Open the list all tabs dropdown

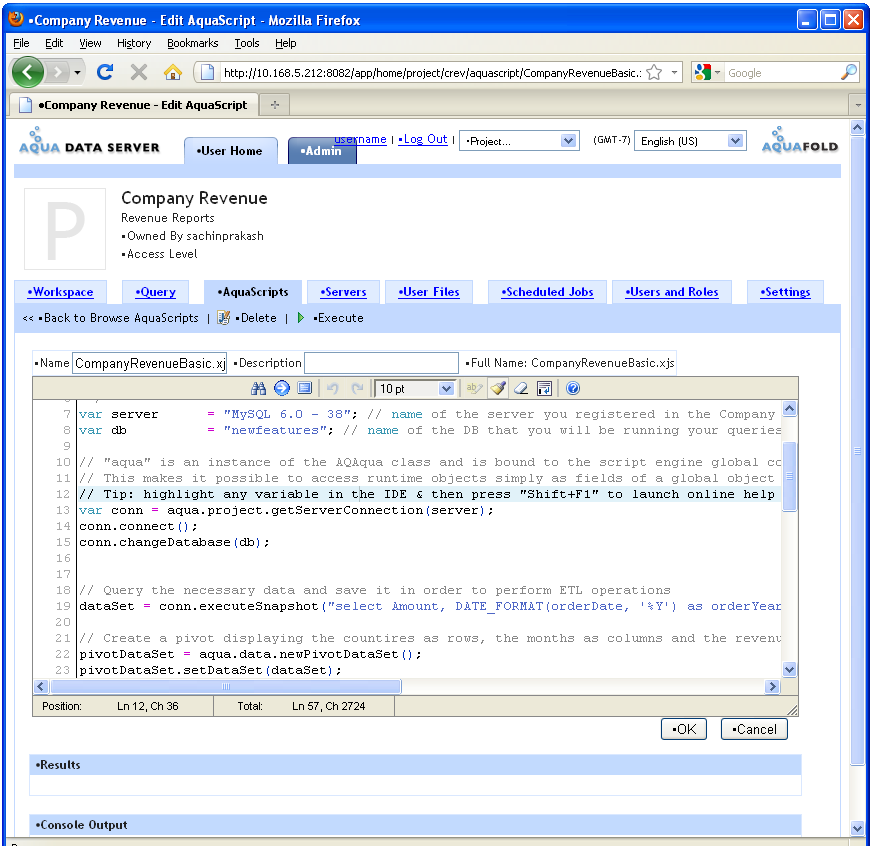858,105
